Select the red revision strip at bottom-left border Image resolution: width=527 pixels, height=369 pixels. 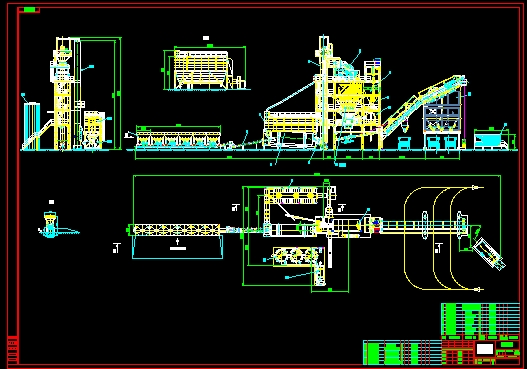click(12, 349)
